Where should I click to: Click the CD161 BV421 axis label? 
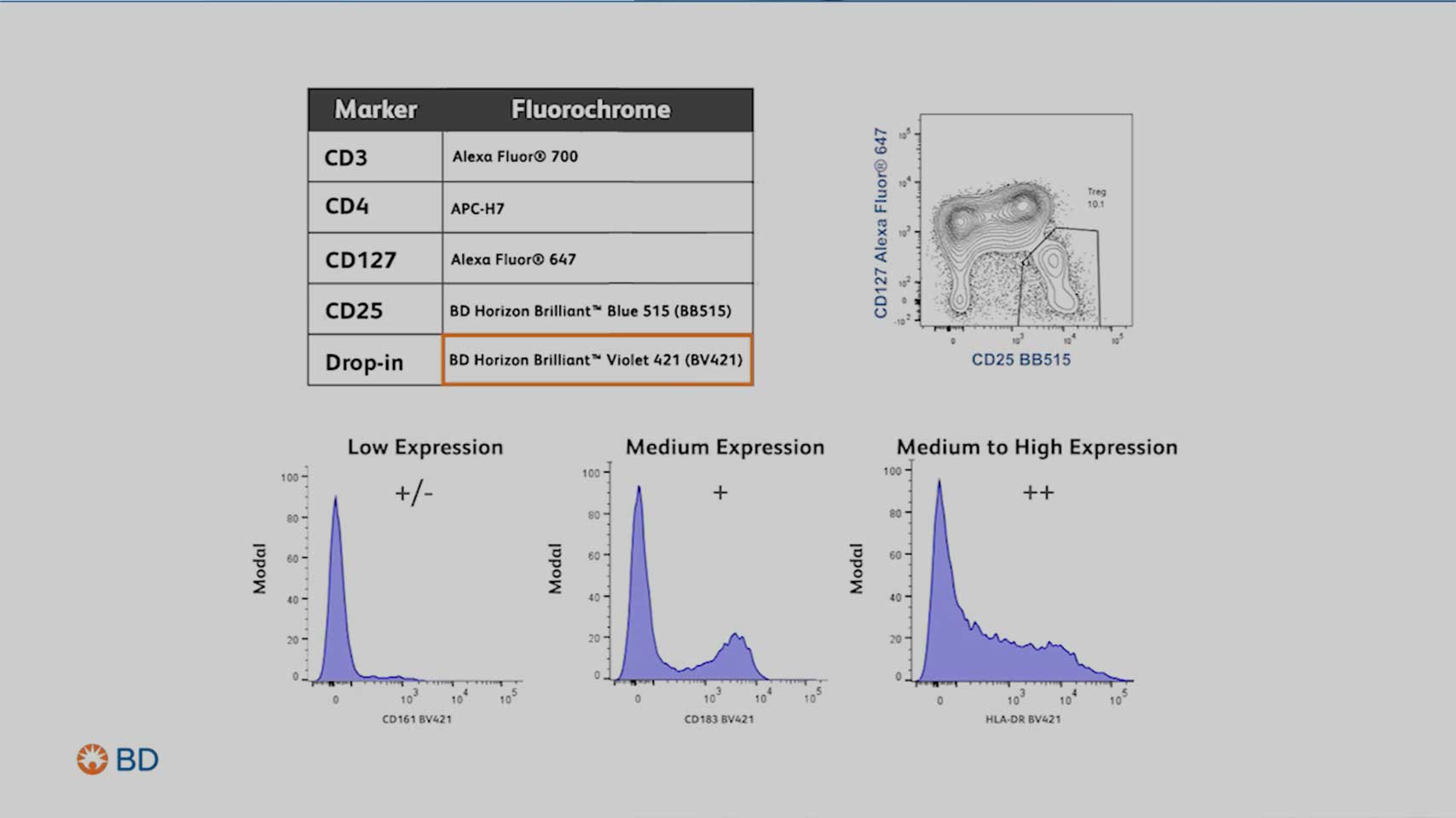click(417, 719)
